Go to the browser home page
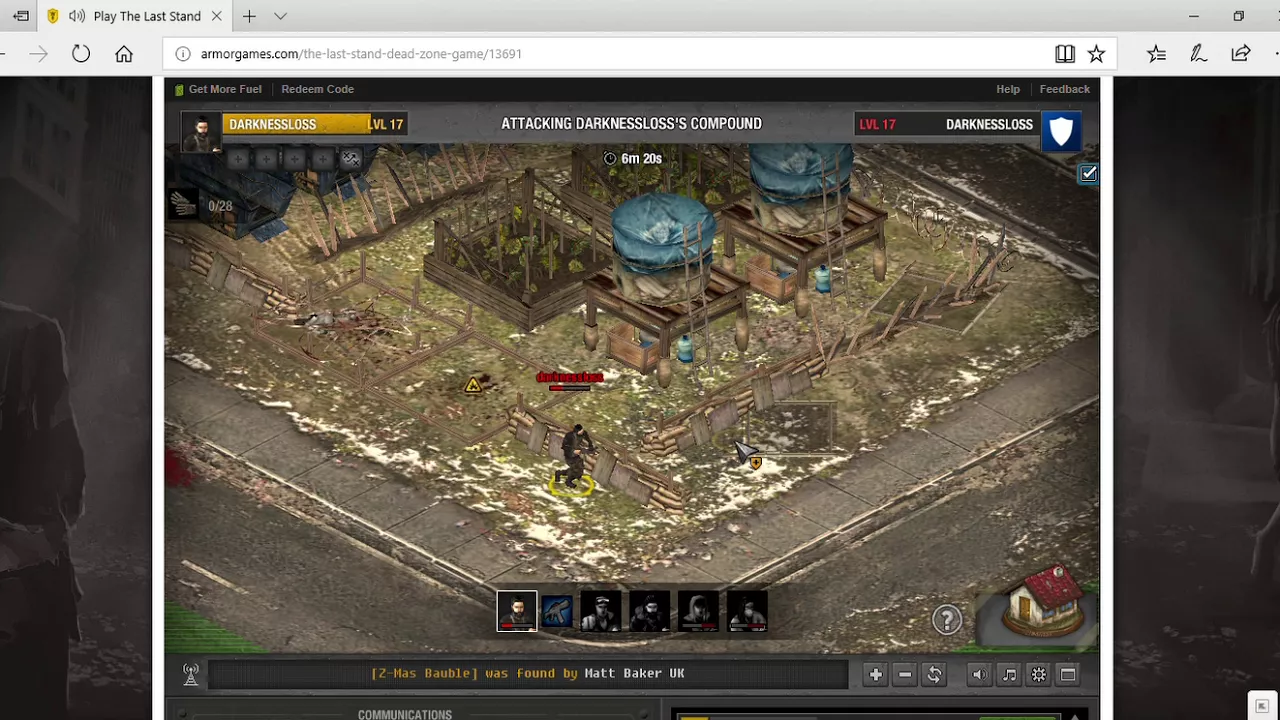Image resolution: width=1280 pixels, height=720 pixels. (x=124, y=54)
